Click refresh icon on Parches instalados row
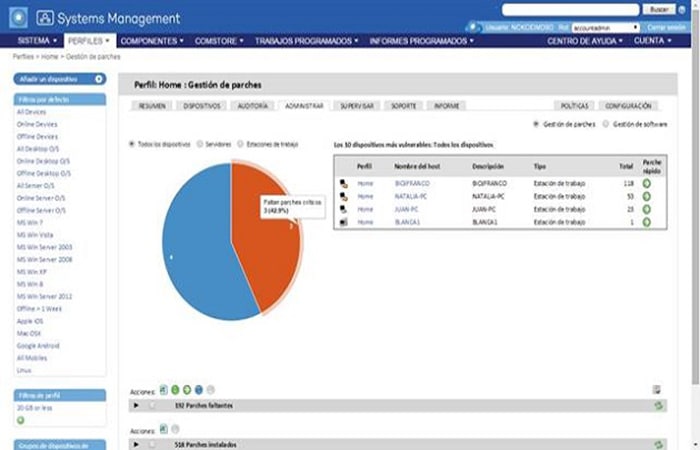The image size is (700, 450). pos(658,442)
